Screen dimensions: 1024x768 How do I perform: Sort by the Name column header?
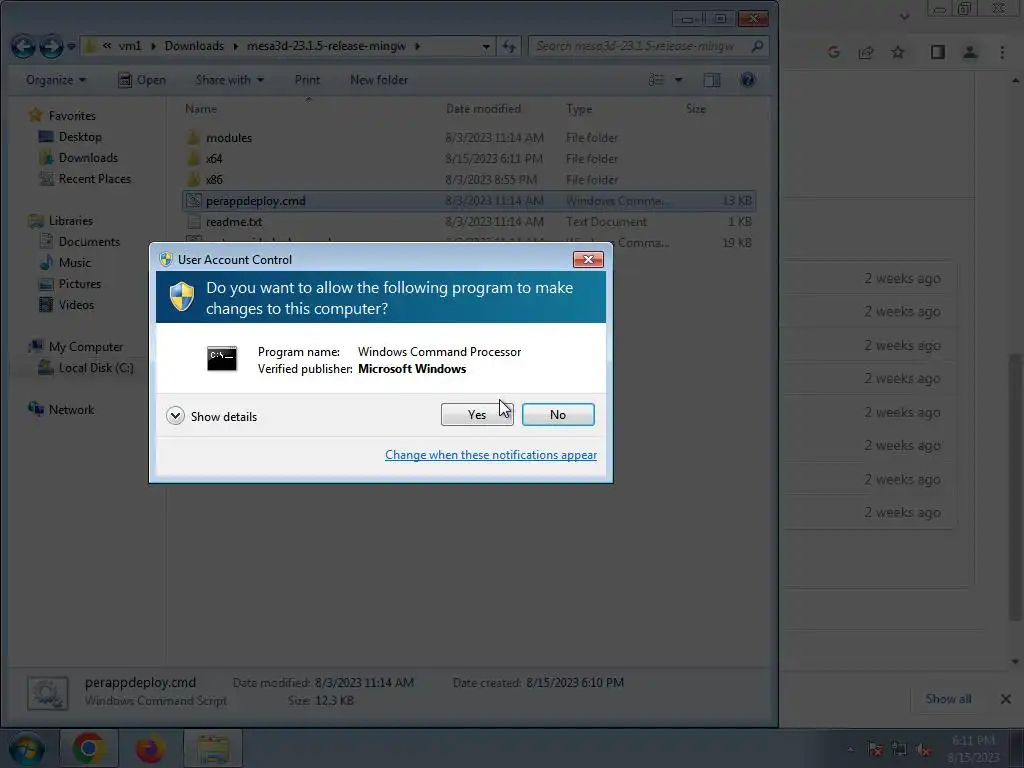click(x=200, y=108)
